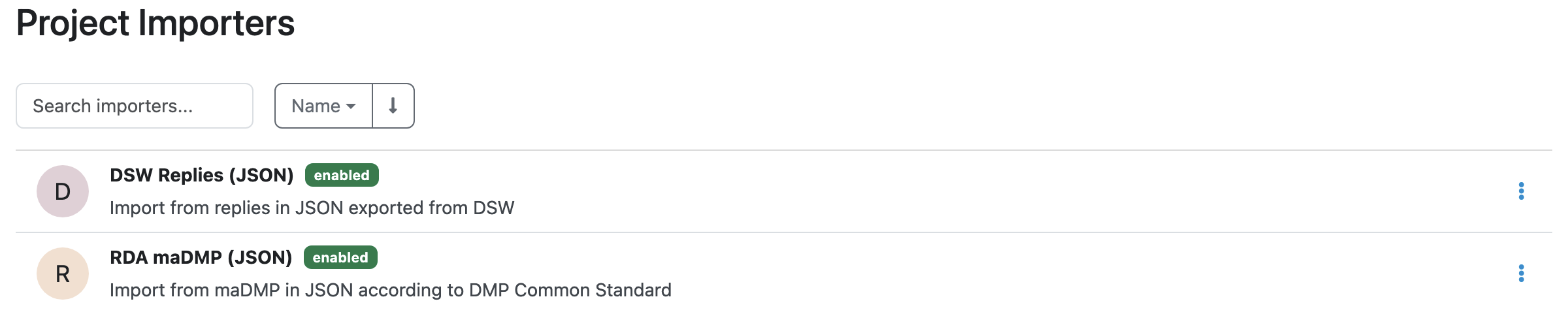The width and height of the screenshot is (1568, 314).
Task: Click description "Import from maDMP in JSON according to DMP Common Standard"
Action: [391, 290]
